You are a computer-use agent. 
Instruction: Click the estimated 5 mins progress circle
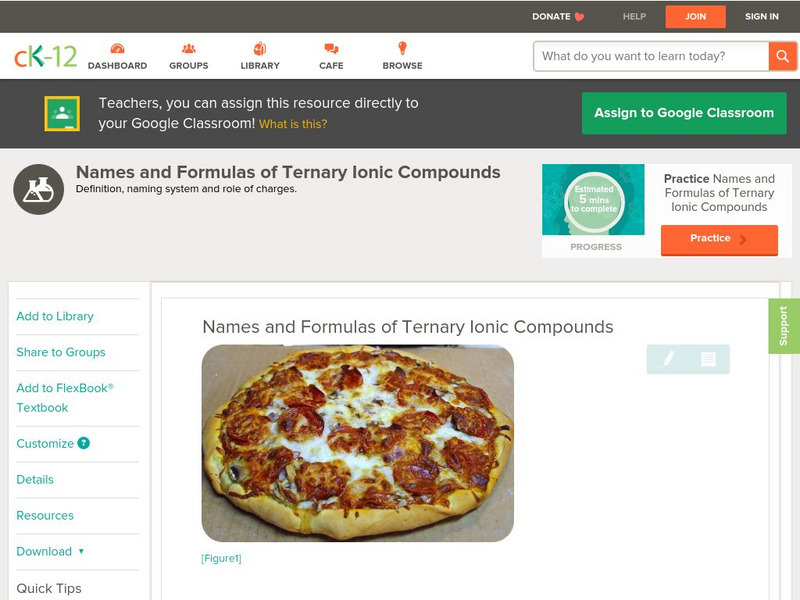tap(594, 199)
